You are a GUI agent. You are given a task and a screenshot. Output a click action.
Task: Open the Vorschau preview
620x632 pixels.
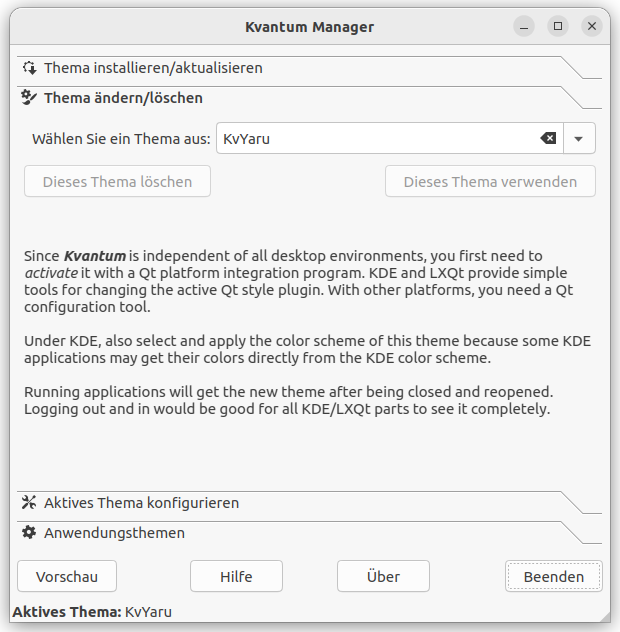67,576
